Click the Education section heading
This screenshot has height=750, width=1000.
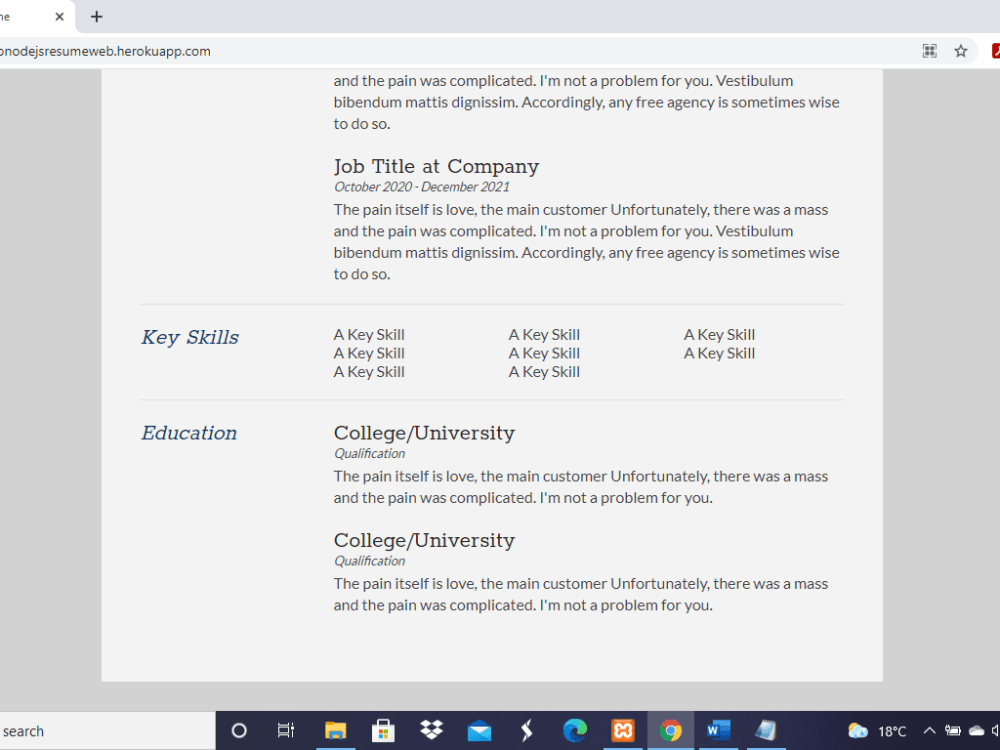[x=189, y=433]
